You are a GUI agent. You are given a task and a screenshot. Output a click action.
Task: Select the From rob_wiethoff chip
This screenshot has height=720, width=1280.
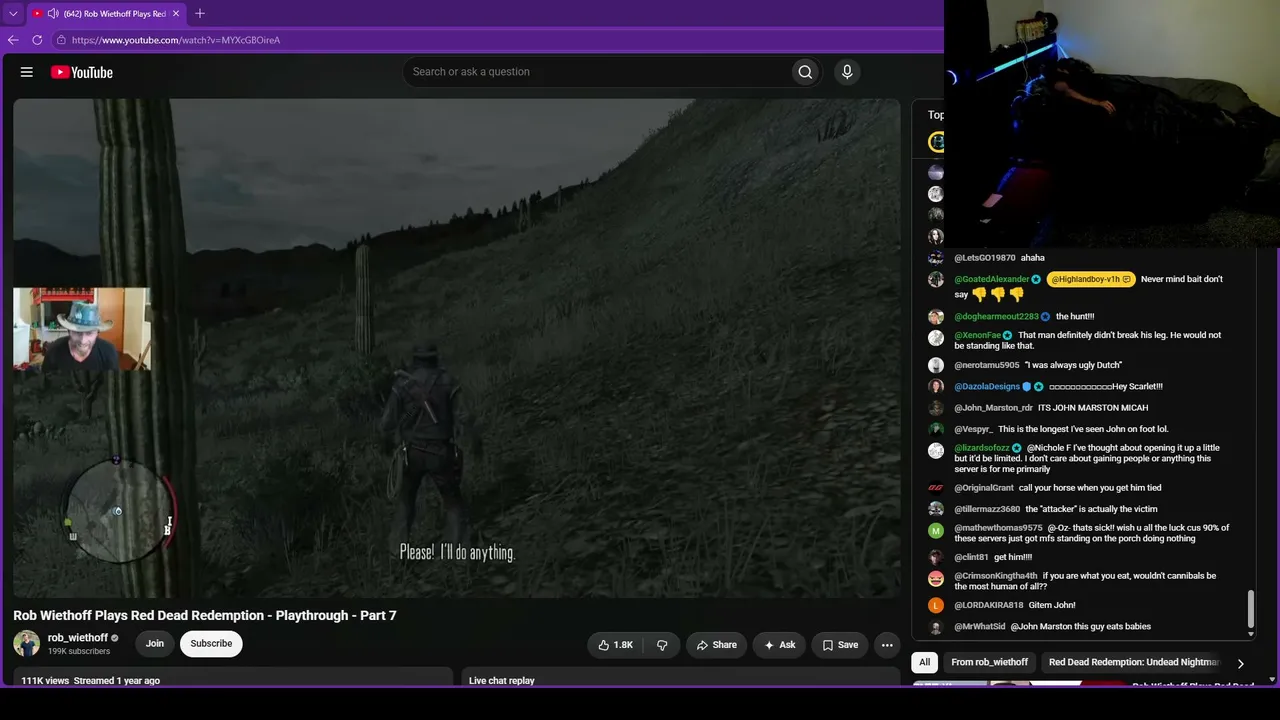pyautogui.click(x=989, y=662)
